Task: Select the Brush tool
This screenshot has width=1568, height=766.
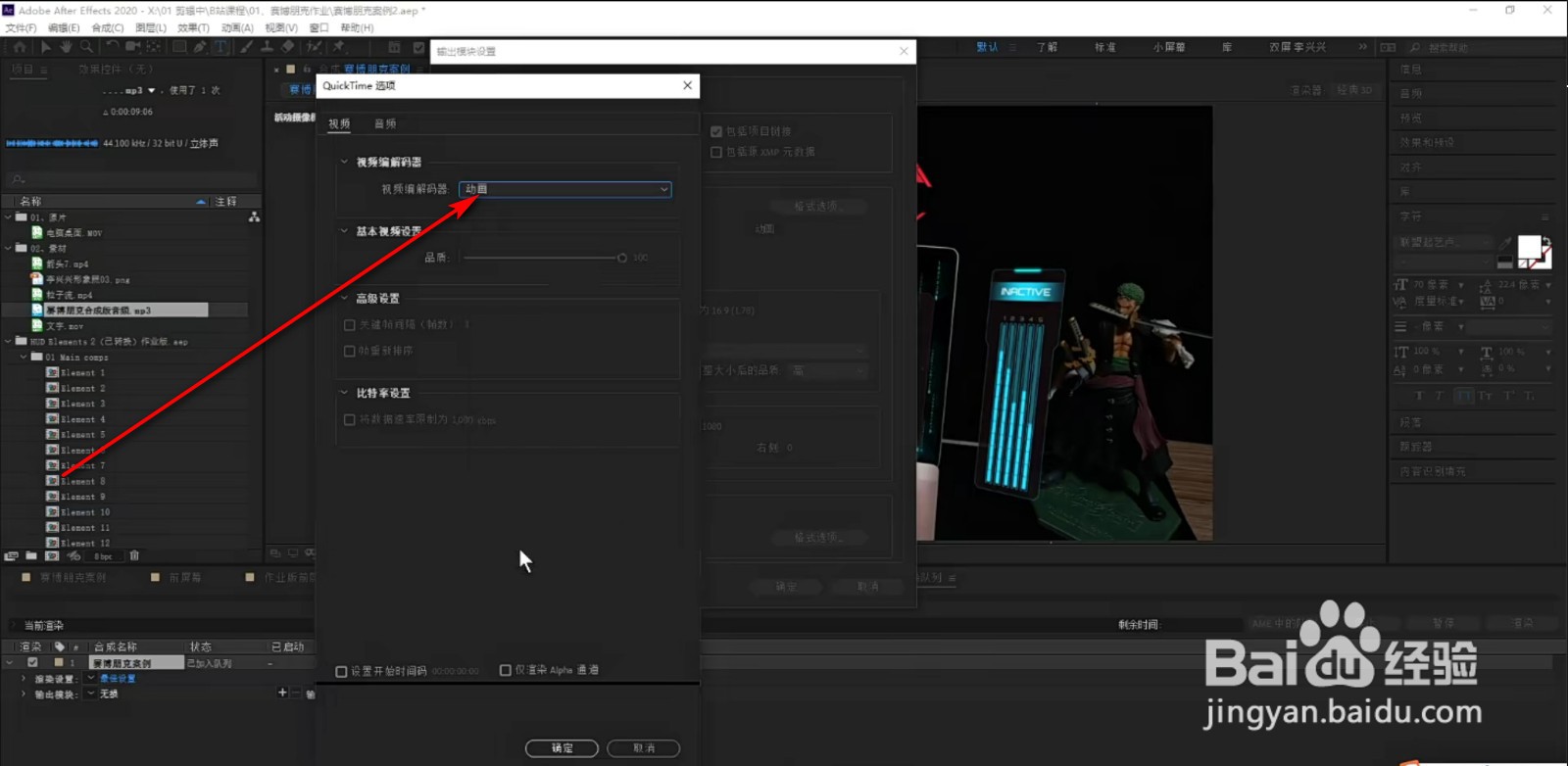Action: [x=247, y=47]
